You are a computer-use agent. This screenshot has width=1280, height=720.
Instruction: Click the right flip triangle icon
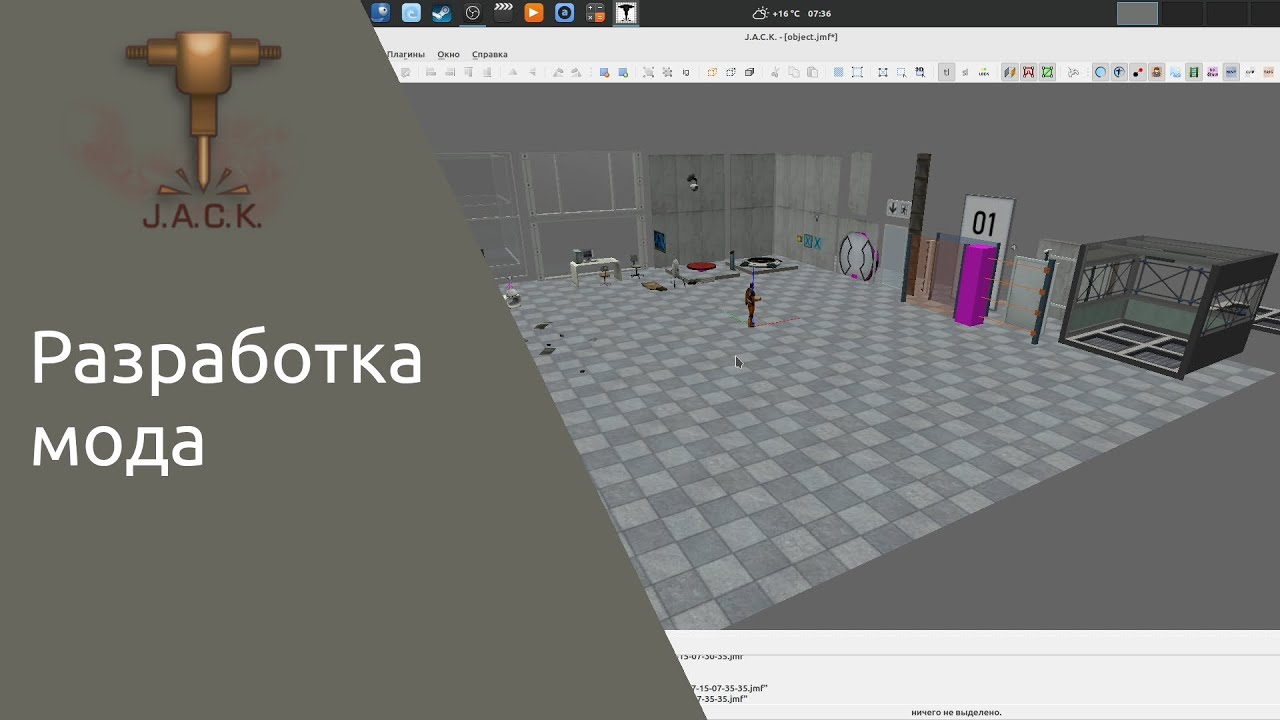point(532,72)
